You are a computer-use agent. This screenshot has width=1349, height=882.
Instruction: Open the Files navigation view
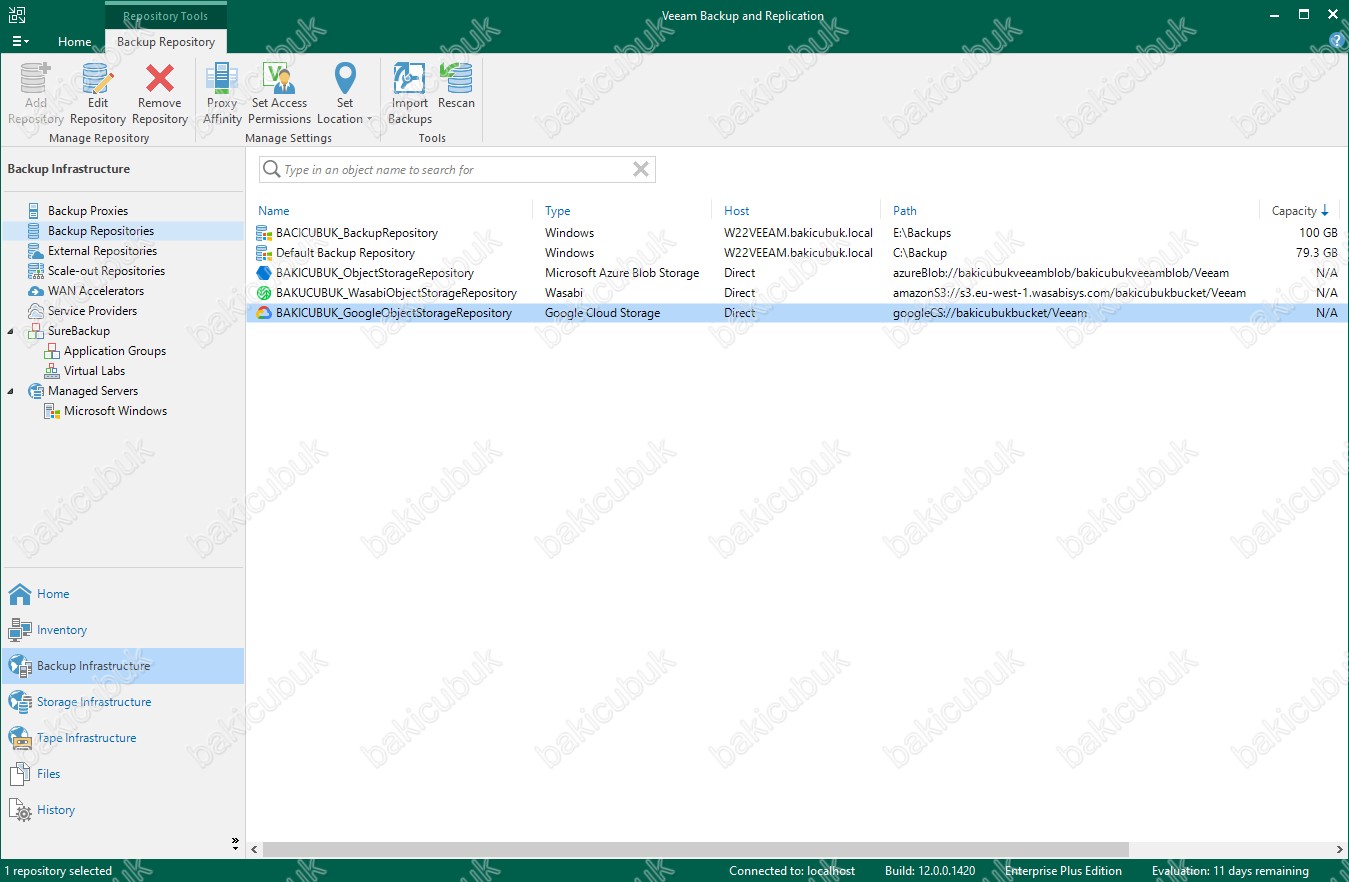[122, 774]
